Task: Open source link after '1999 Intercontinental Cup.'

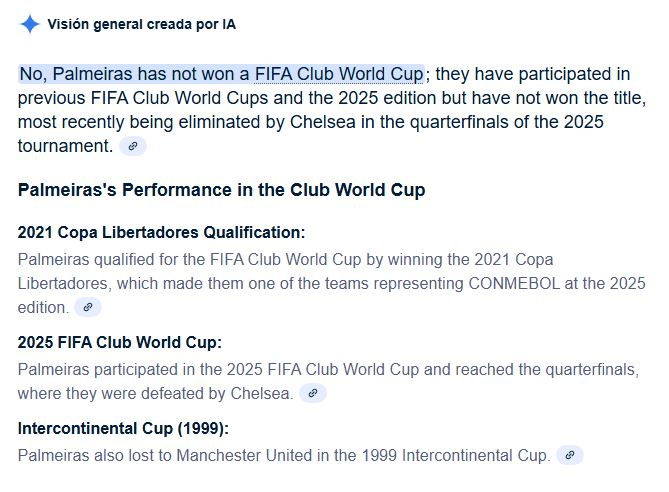Action: point(570,455)
